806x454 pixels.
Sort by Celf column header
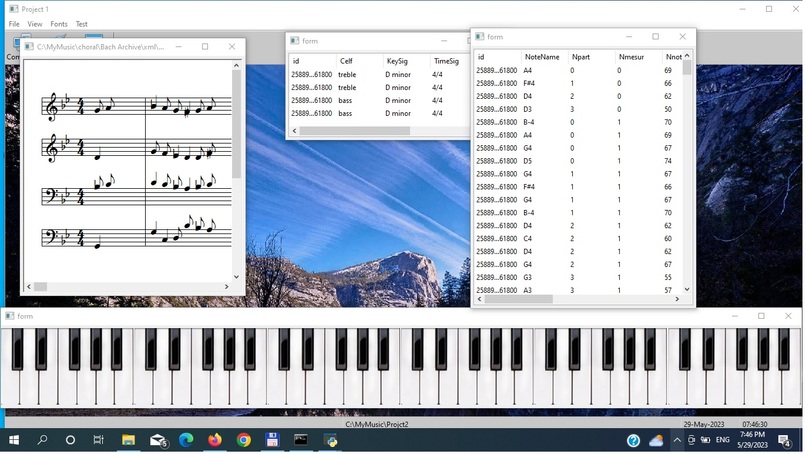346,61
